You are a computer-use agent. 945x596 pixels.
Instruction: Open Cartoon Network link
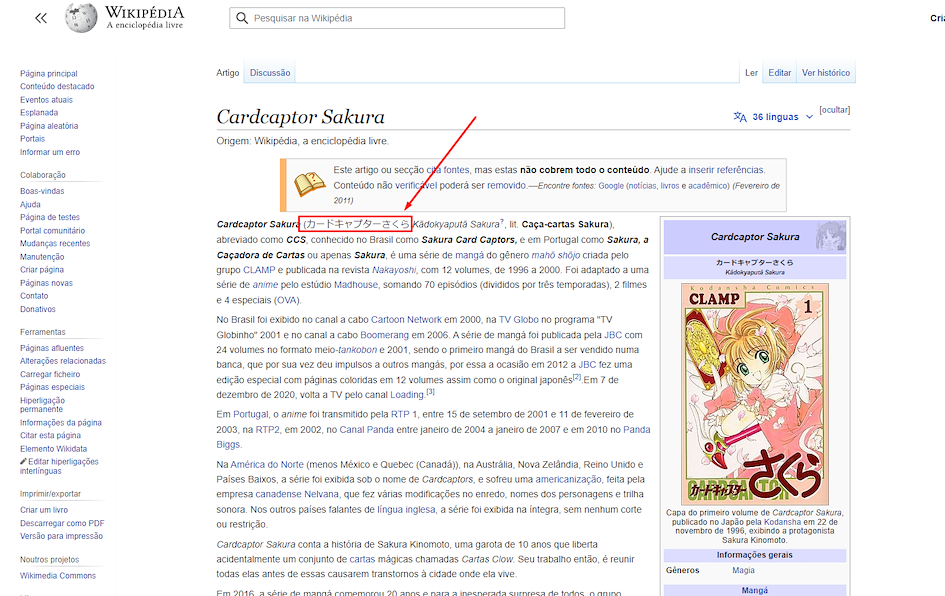(x=406, y=320)
